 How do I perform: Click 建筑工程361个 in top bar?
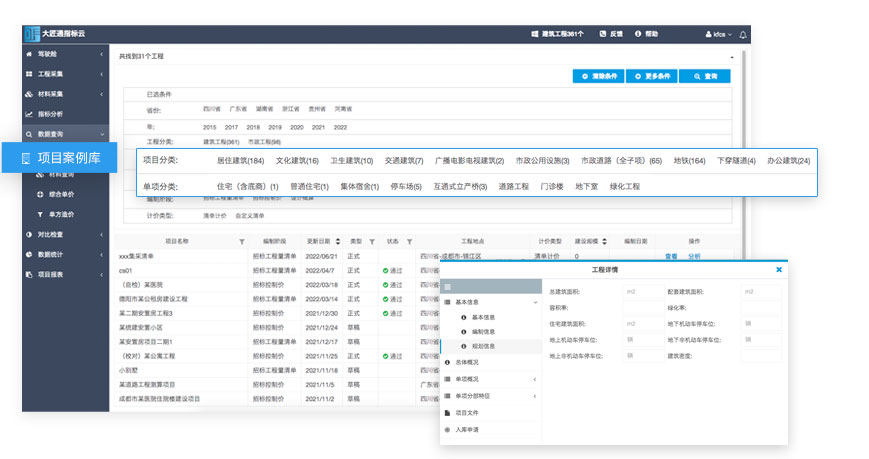[558, 34]
